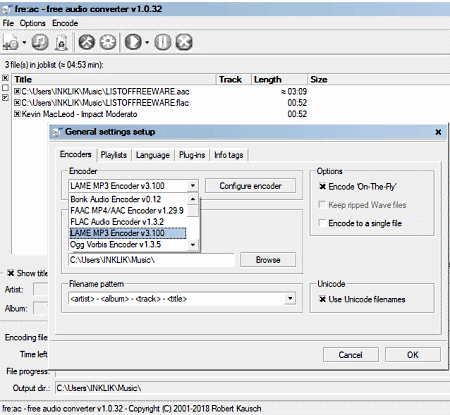Click the encoder list scroll-up arrow

pyautogui.click(x=193, y=199)
